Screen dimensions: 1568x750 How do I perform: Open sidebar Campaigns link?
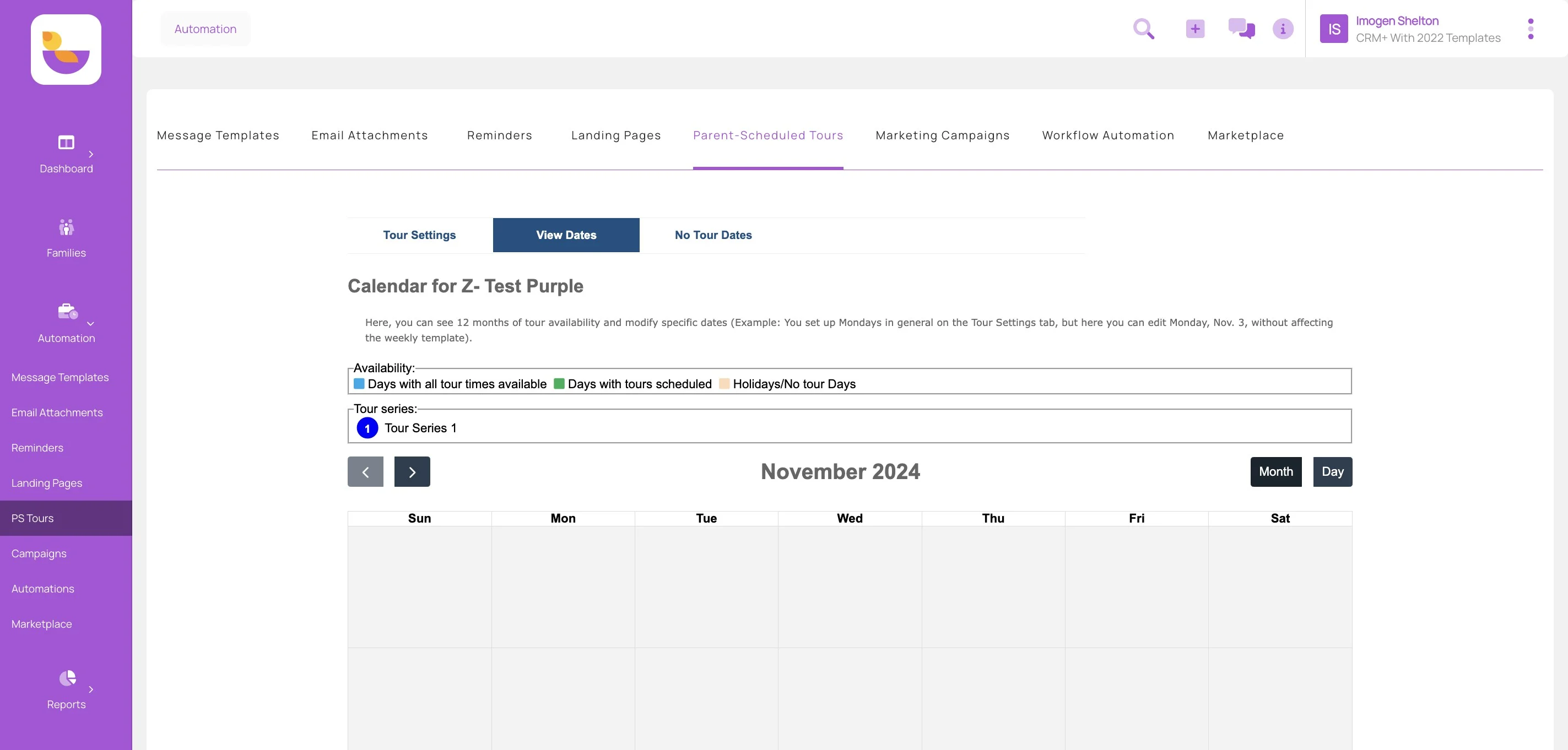39,554
